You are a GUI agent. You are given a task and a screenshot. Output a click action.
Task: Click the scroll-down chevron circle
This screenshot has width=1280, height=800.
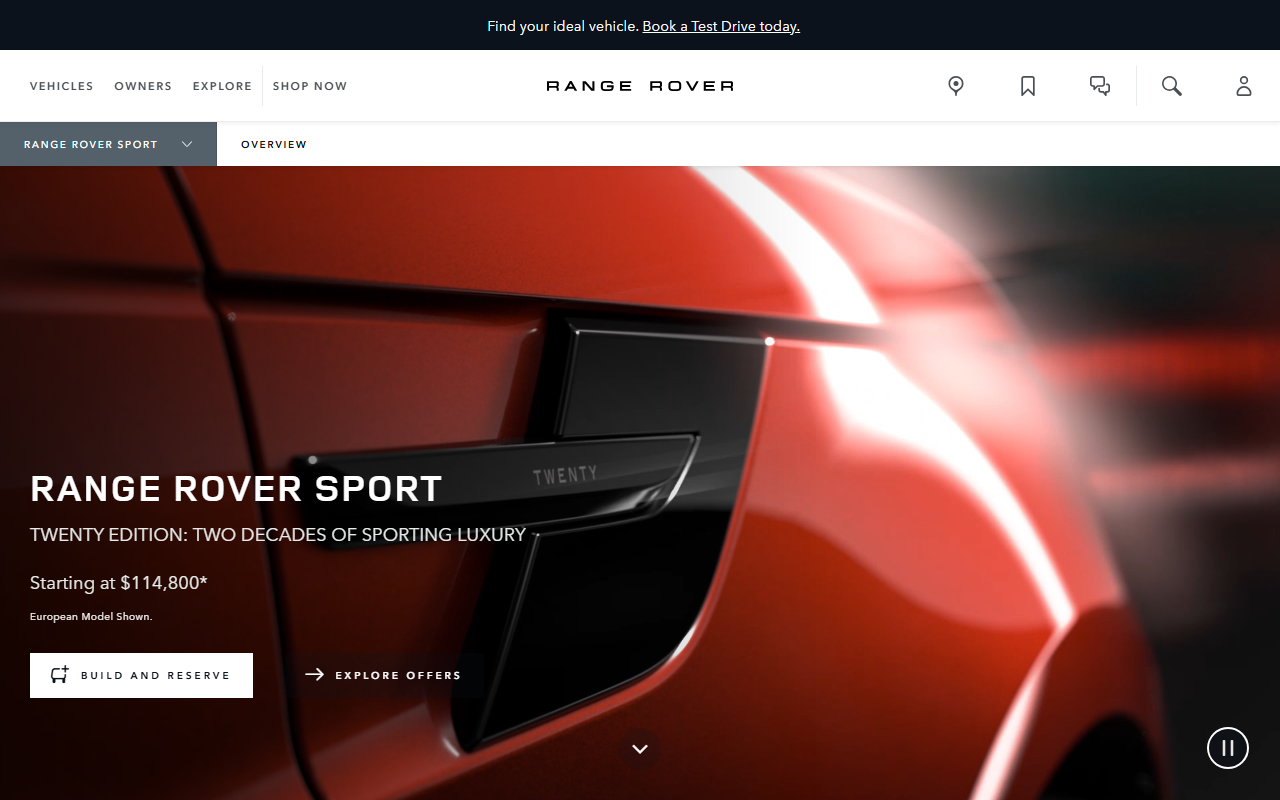(640, 748)
